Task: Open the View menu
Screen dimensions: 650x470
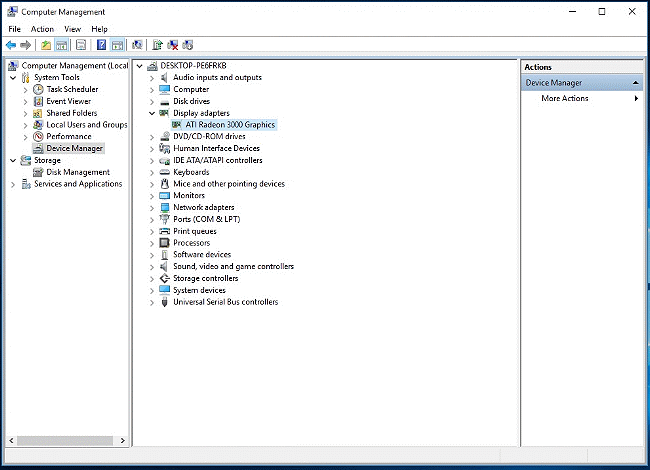Action: [72, 29]
